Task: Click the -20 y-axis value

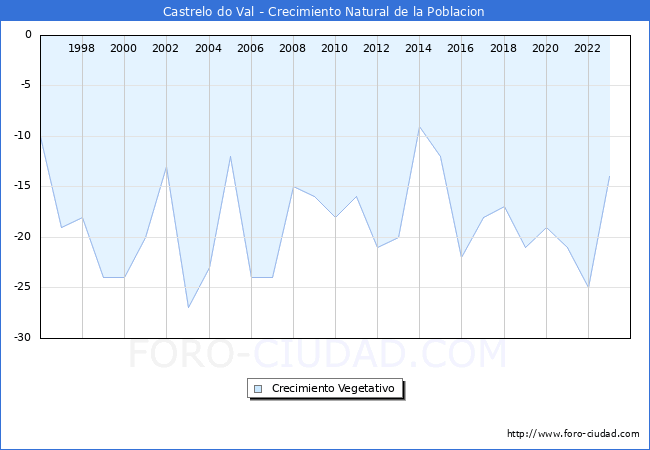Action: point(22,237)
